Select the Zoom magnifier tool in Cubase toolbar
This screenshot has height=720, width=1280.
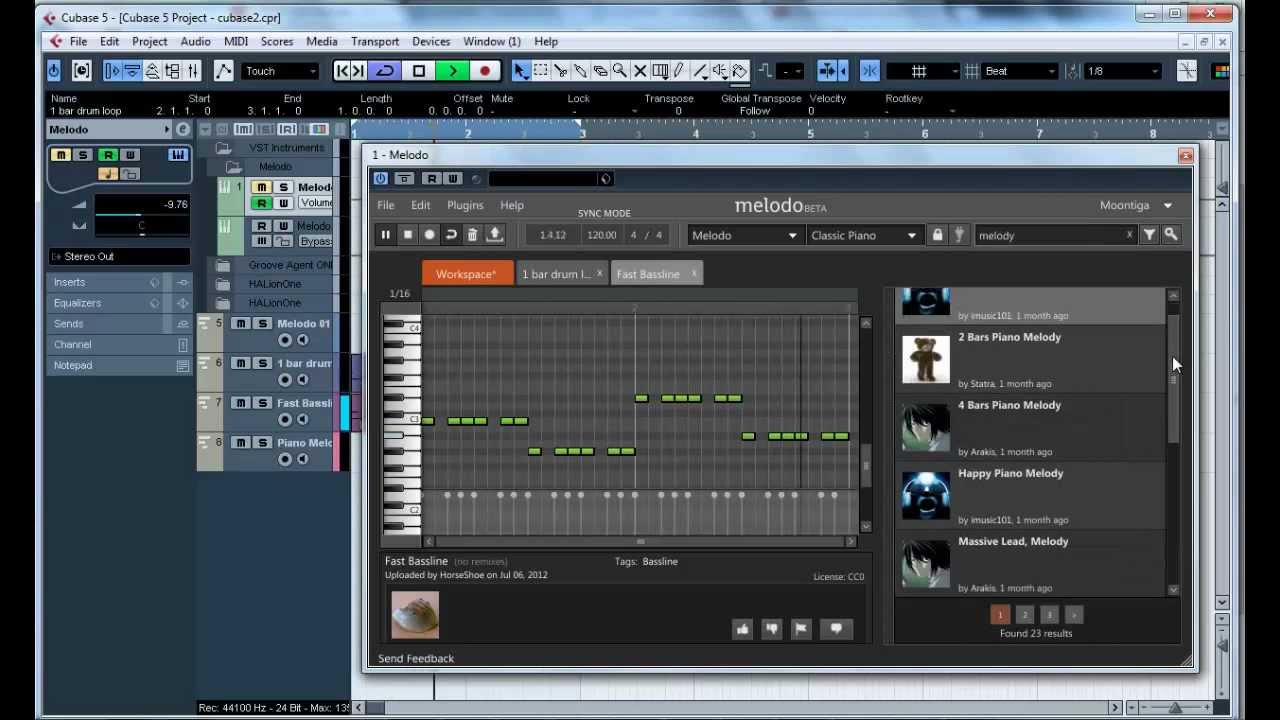tap(620, 71)
